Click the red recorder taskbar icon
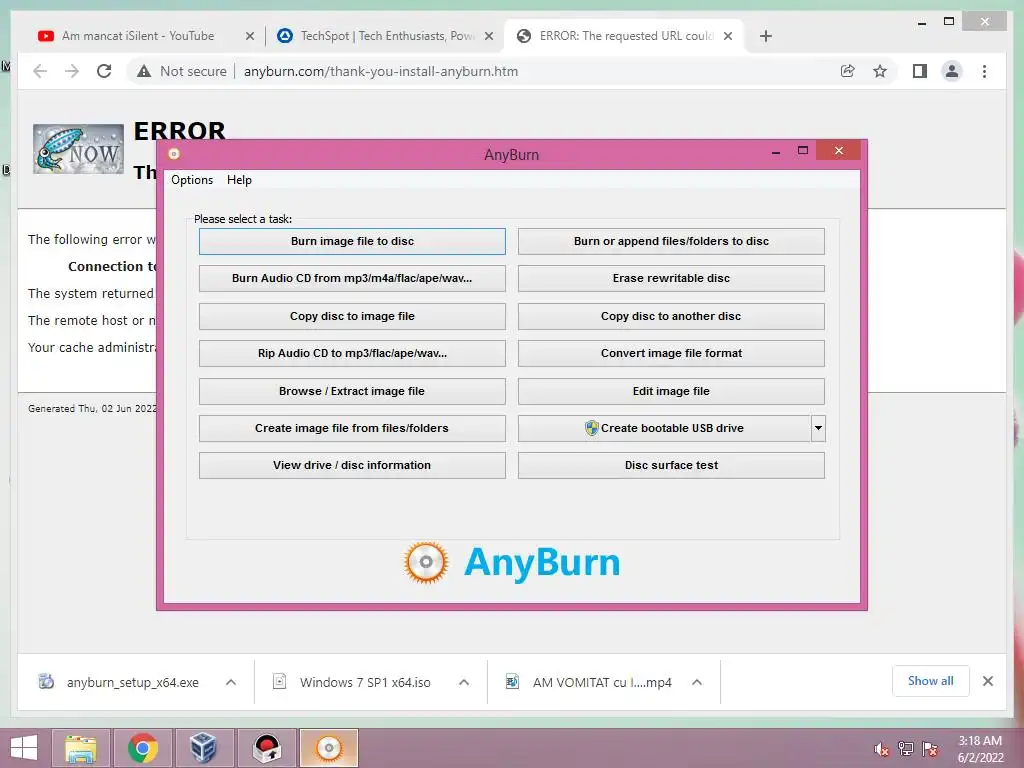Viewport: 1024px width, 768px height. coord(266,748)
